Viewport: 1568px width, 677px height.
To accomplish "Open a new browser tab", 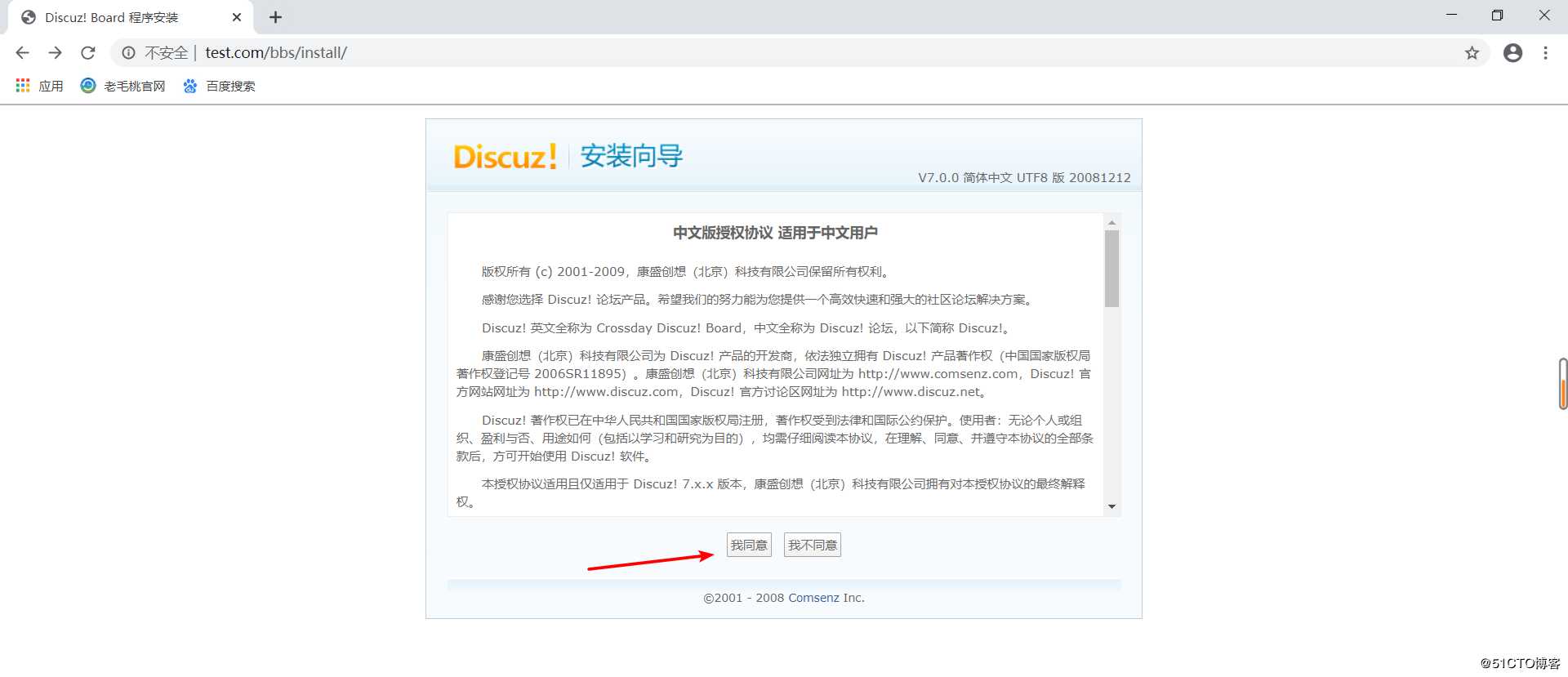I will point(275,17).
